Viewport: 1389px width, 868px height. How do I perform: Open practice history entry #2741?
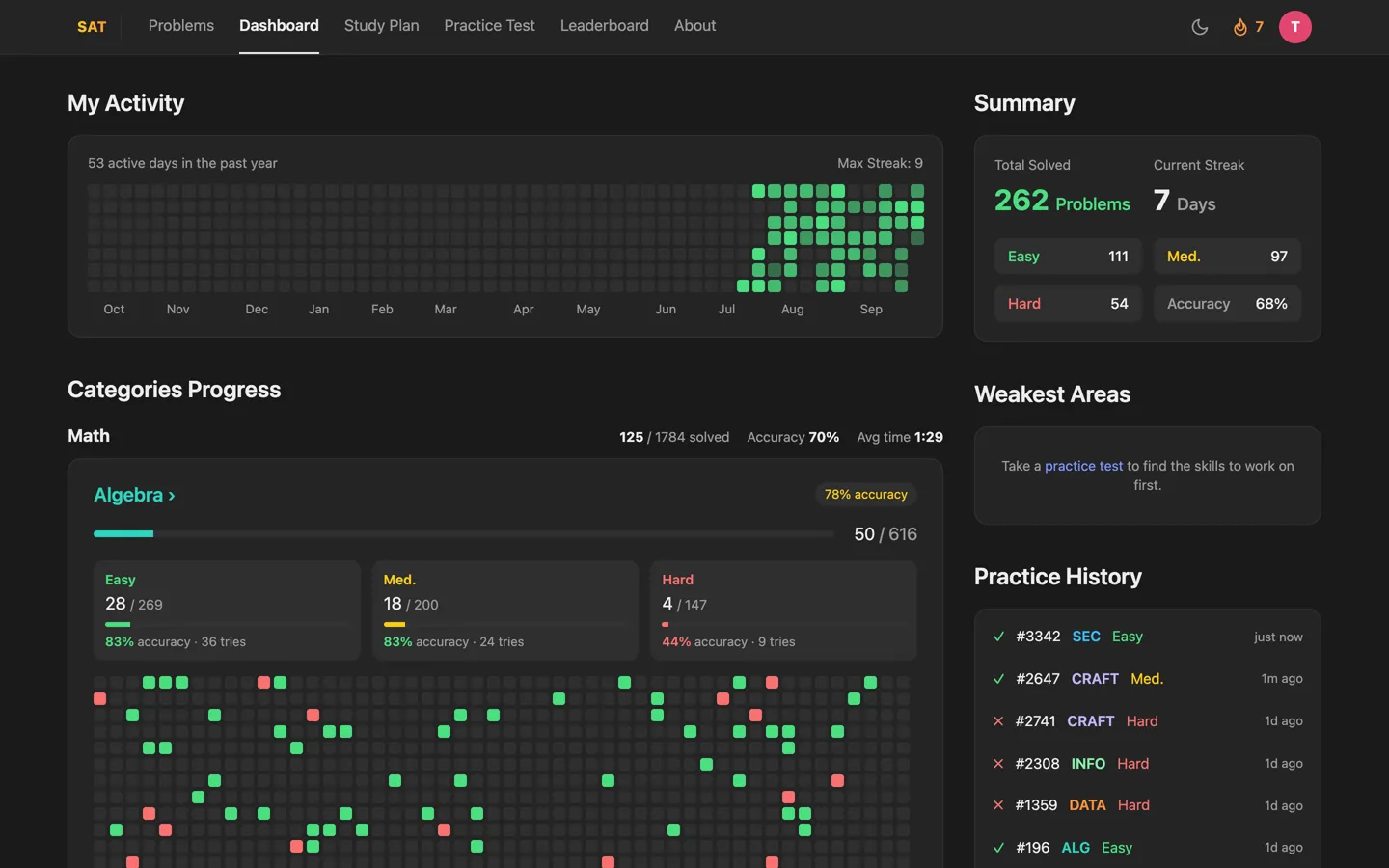point(1148,721)
